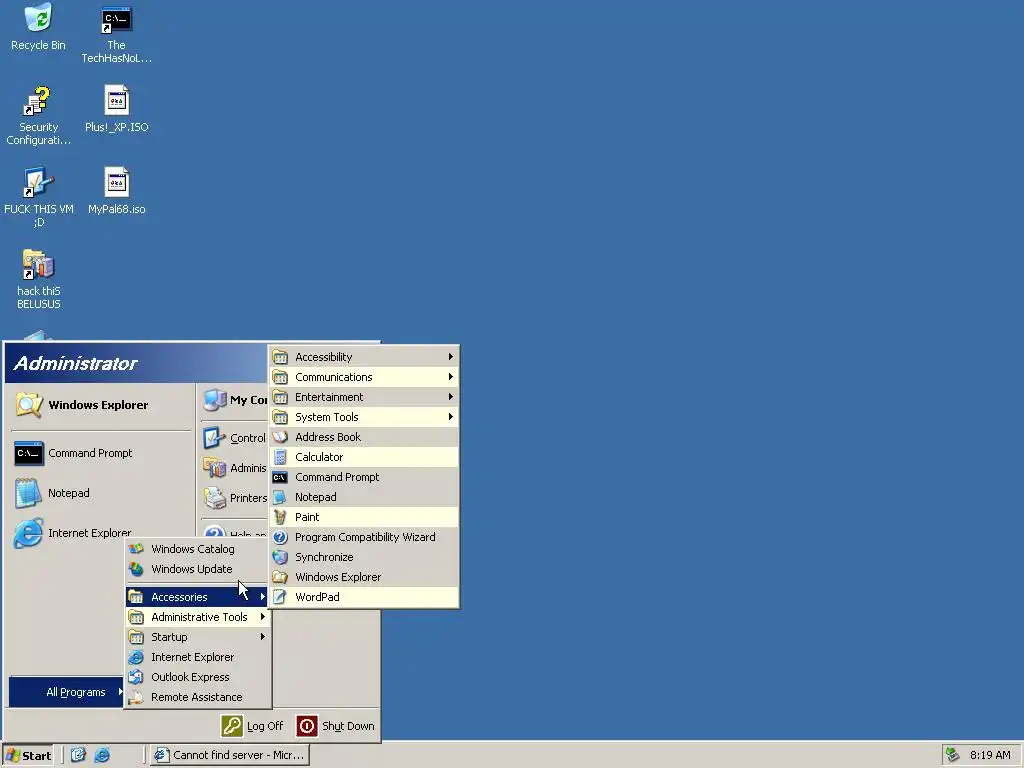Image resolution: width=1024 pixels, height=768 pixels.
Task: Select the hack thiS BELUSUS icon
Action: (x=39, y=279)
